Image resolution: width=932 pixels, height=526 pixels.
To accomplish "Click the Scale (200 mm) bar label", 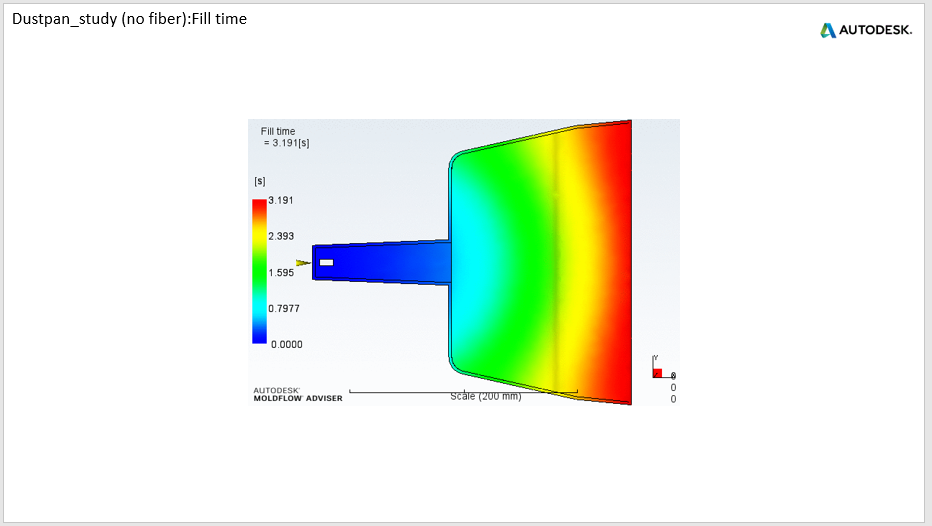I will coord(486,396).
